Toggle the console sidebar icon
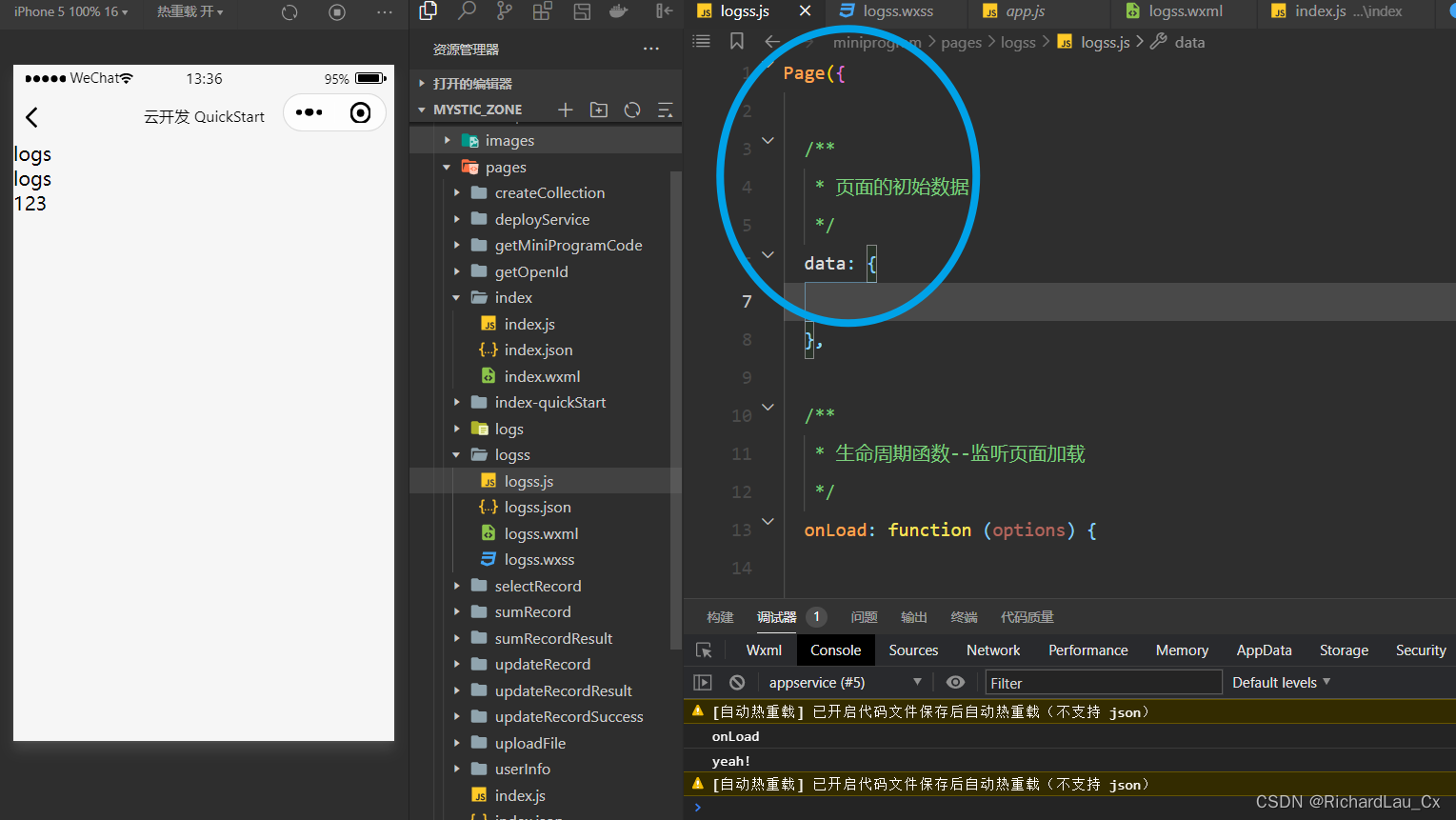 click(x=703, y=682)
